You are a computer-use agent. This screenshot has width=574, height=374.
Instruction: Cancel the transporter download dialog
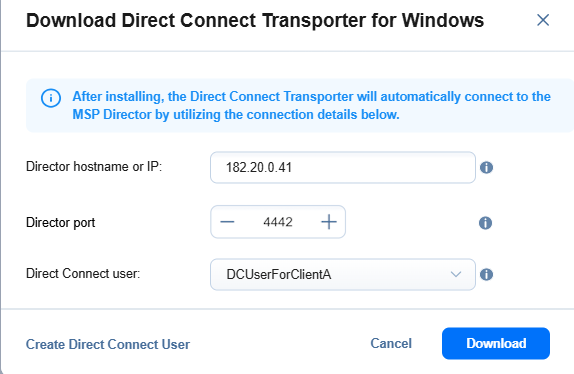coord(391,343)
